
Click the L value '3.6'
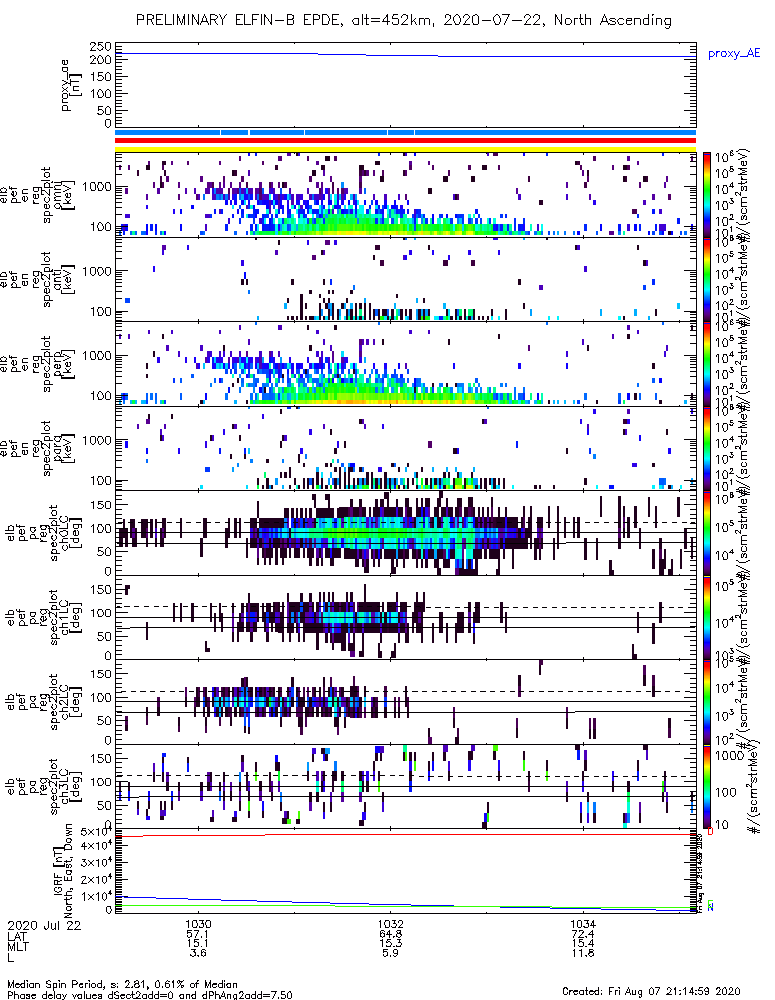point(198,953)
